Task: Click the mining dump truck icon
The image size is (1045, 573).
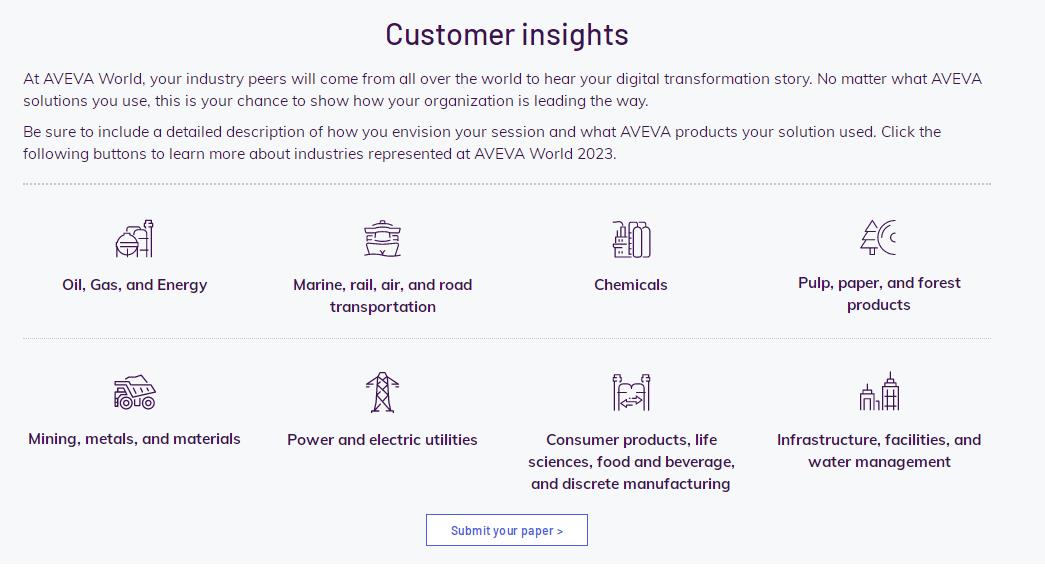Action: [x=135, y=392]
